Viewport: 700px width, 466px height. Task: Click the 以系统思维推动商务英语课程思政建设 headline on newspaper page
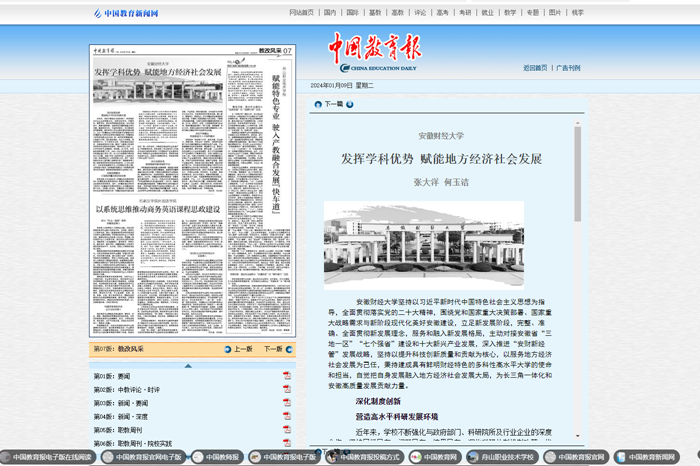(158, 209)
